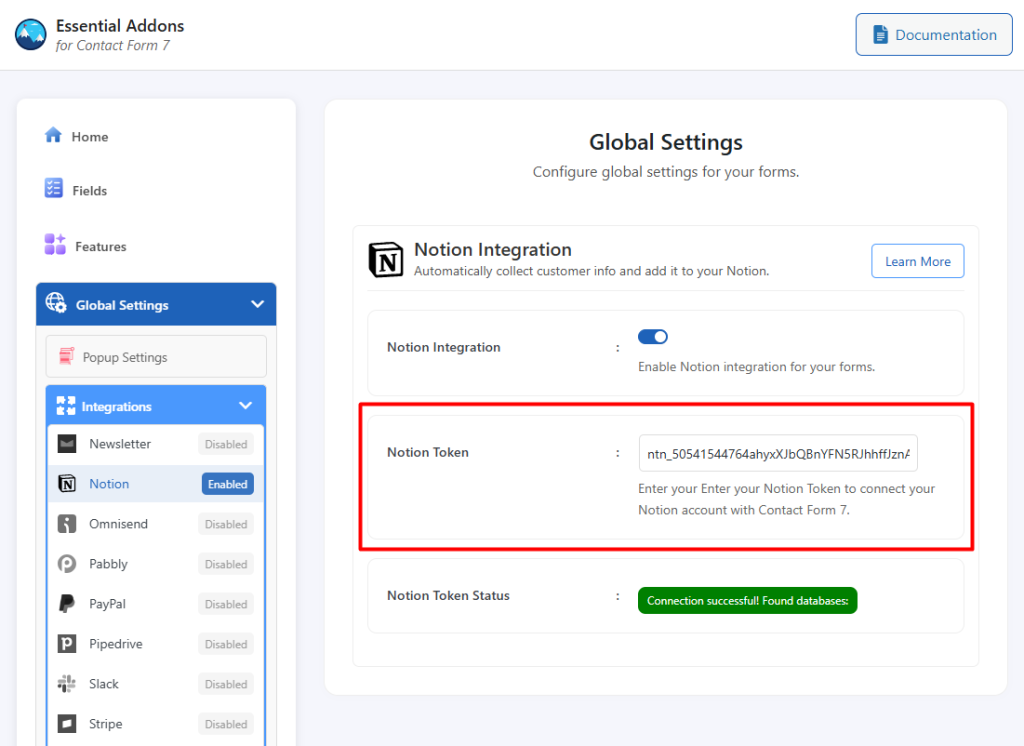The image size is (1024, 746).
Task: Click the Disabled badge next to Pipedrive
Action: click(226, 644)
